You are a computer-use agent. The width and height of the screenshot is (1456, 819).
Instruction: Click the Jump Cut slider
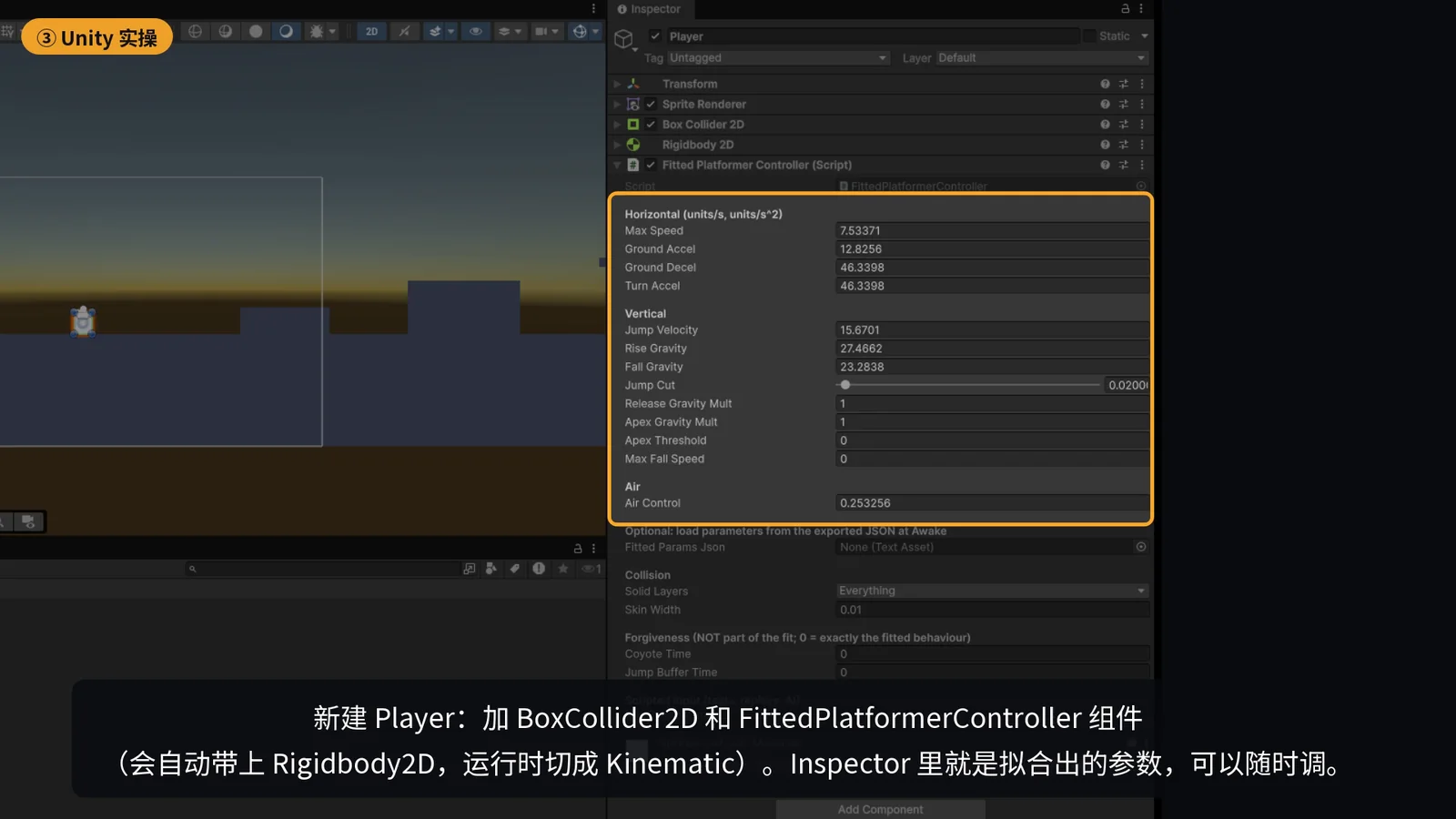click(968, 385)
